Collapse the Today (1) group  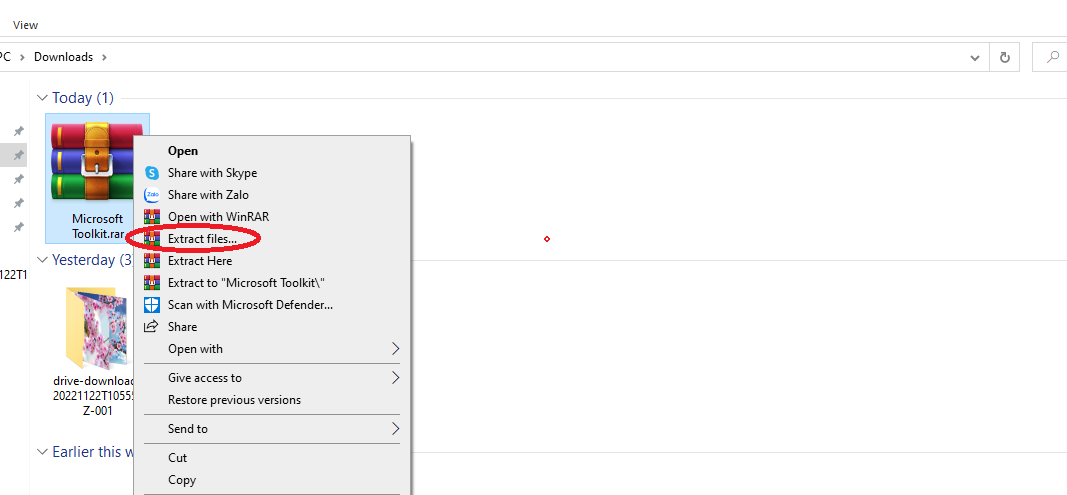pyautogui.click(x=43, y=98)
